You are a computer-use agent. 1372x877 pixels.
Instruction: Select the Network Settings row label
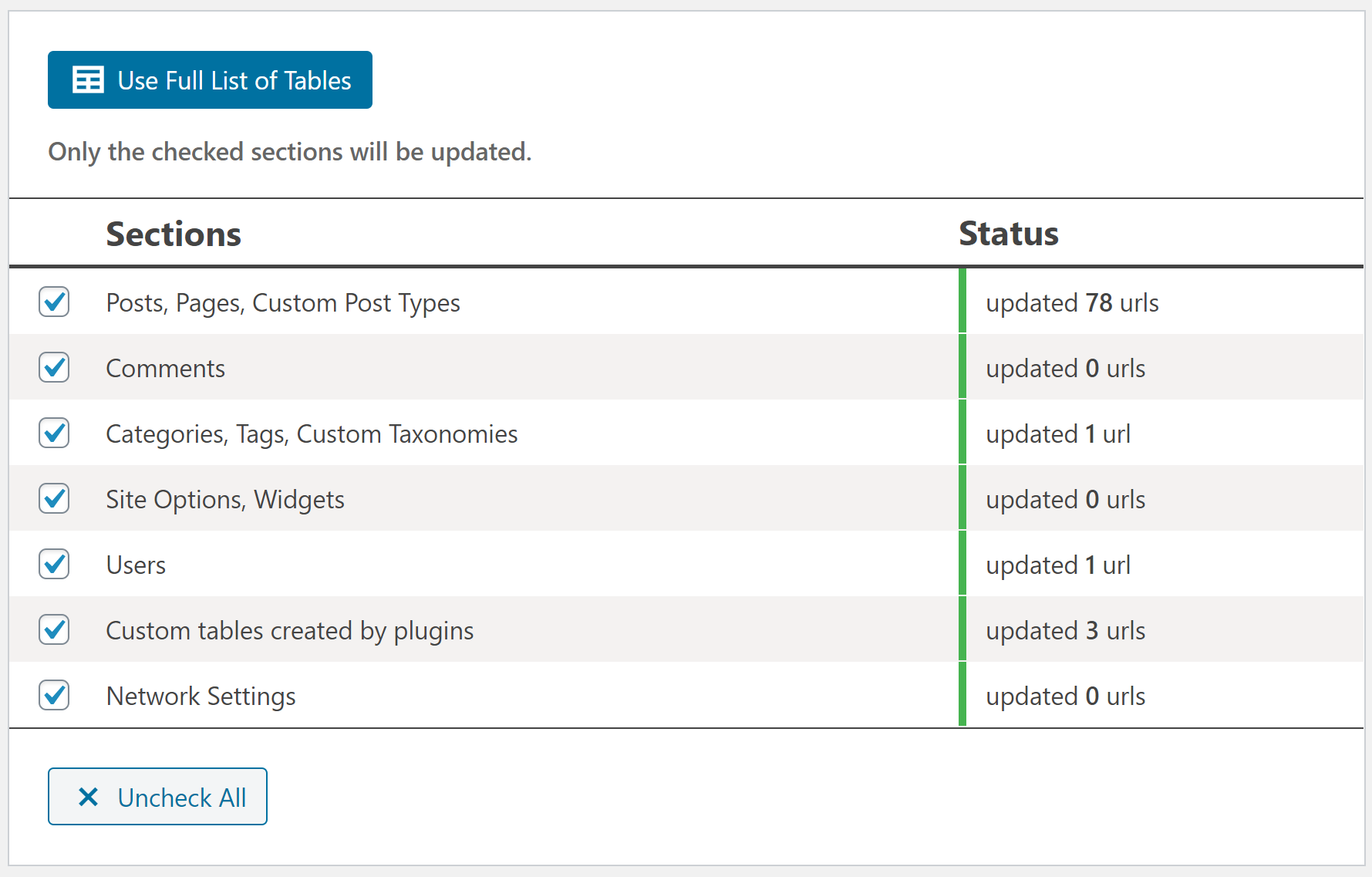pos(201,695)
